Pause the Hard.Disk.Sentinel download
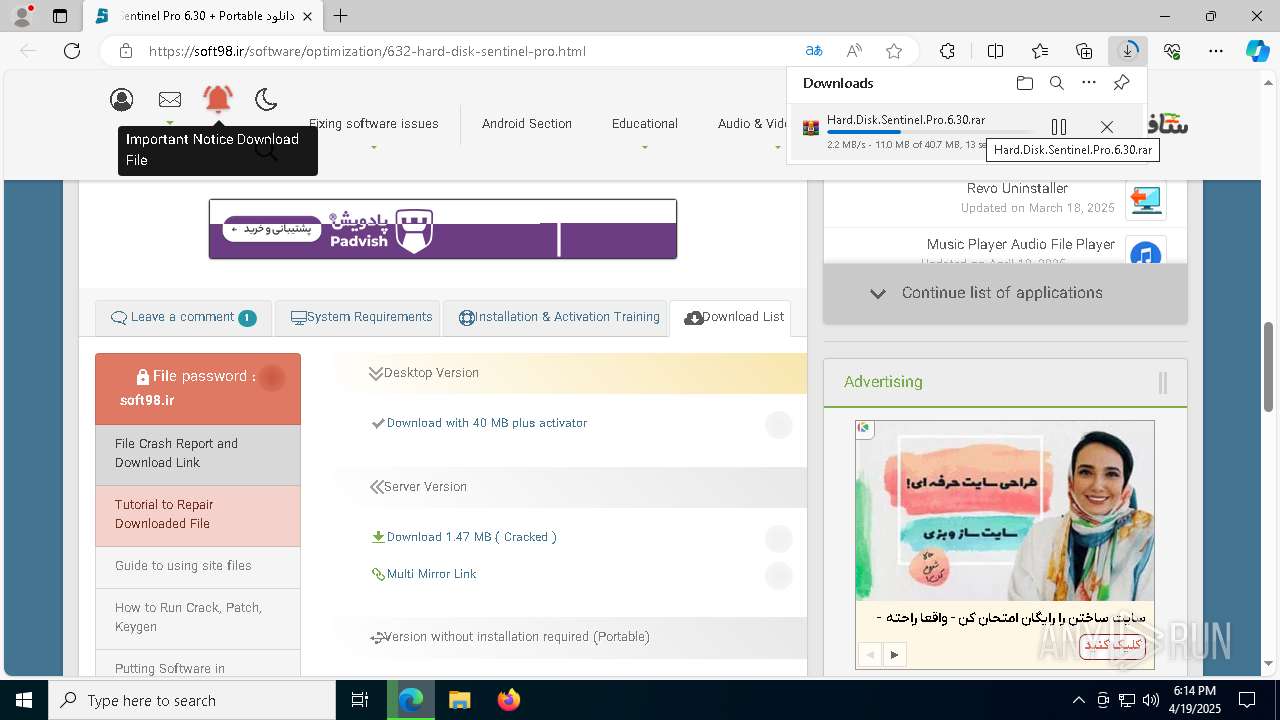1280x720 pixels. point(1059,127)
